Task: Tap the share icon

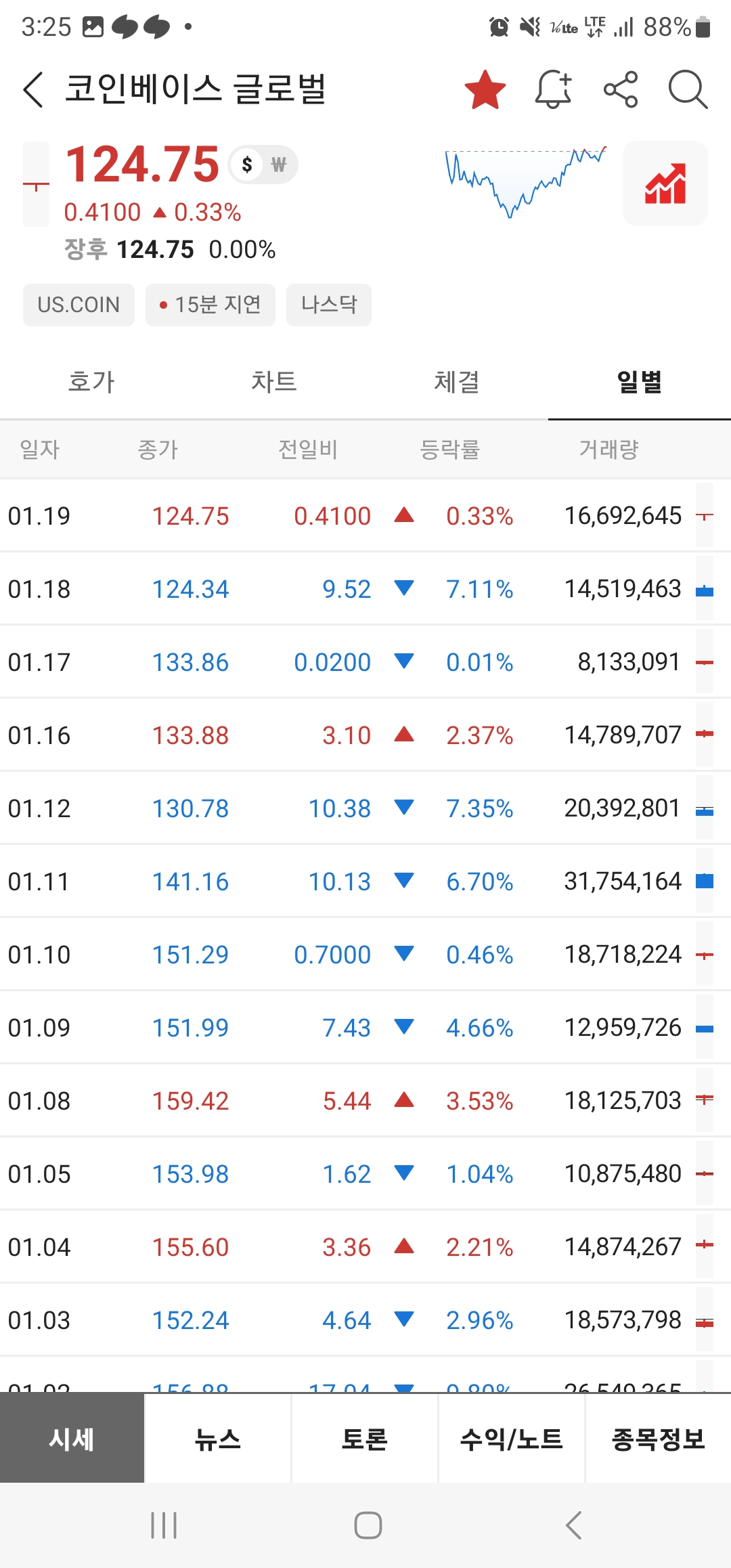Action: (621, 89)
